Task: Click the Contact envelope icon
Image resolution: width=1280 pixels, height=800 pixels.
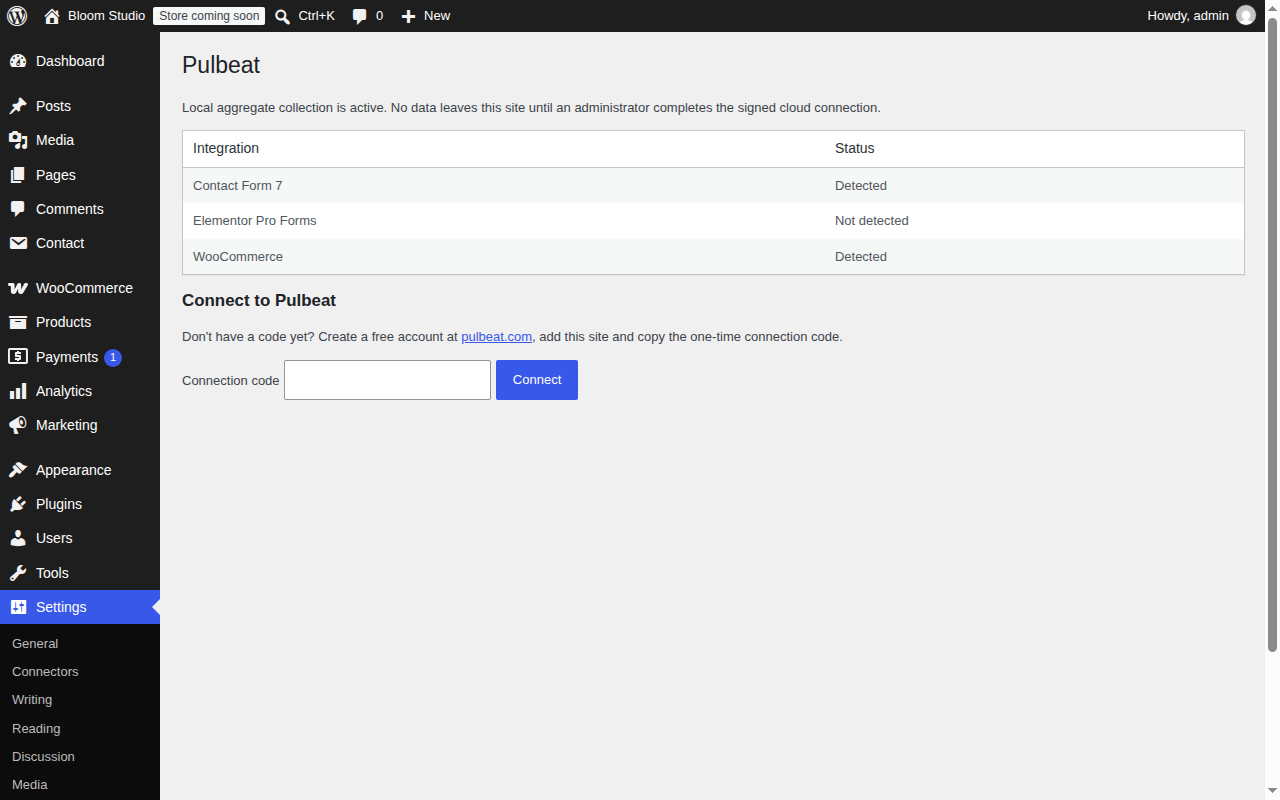Action: point(18,243)
